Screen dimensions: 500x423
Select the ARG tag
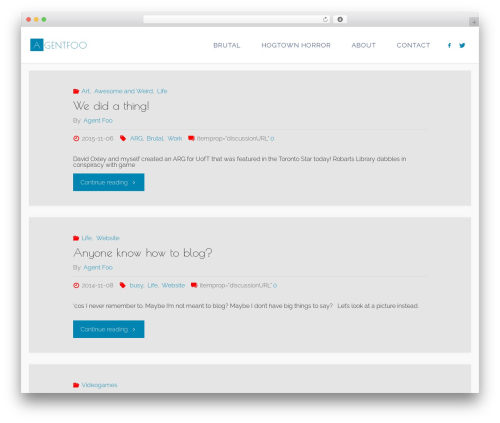tap(136, 138)
